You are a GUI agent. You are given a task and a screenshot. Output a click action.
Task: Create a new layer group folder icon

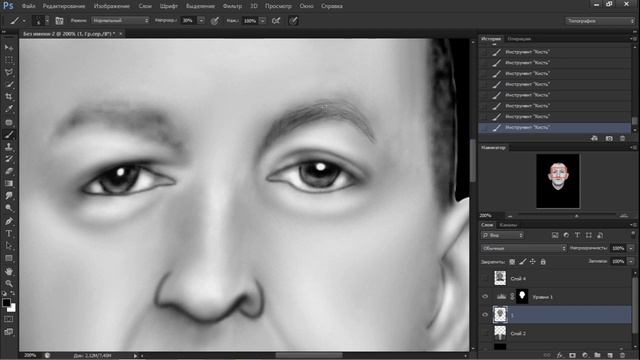[x=597, y=356]
